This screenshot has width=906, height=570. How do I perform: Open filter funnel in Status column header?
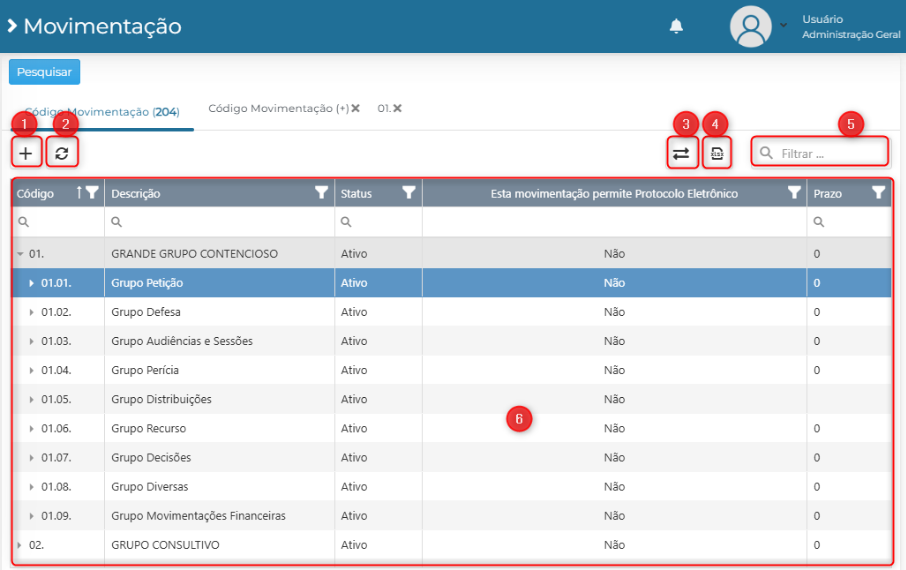coord(409,193)
